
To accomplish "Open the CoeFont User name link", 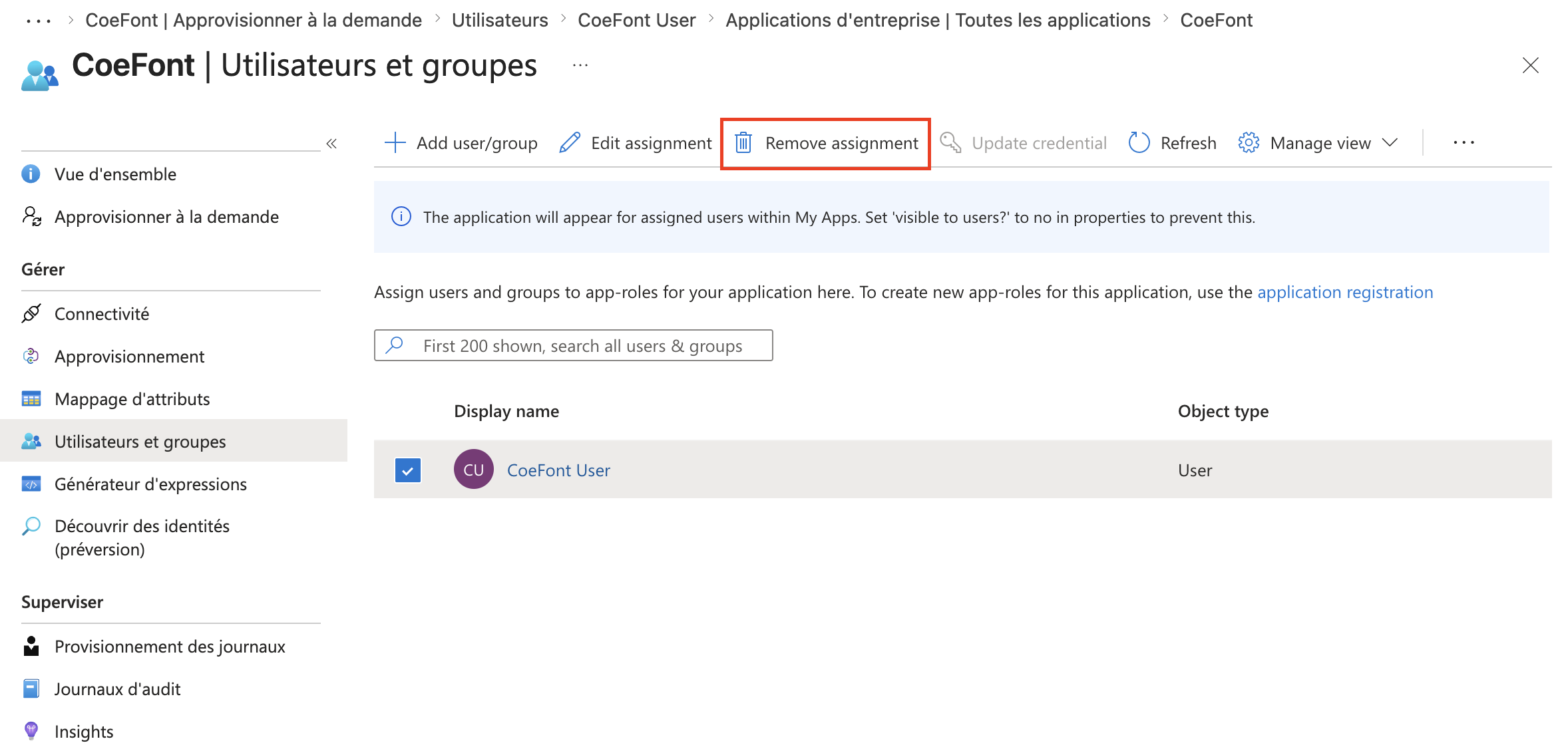I will (558, 470).
